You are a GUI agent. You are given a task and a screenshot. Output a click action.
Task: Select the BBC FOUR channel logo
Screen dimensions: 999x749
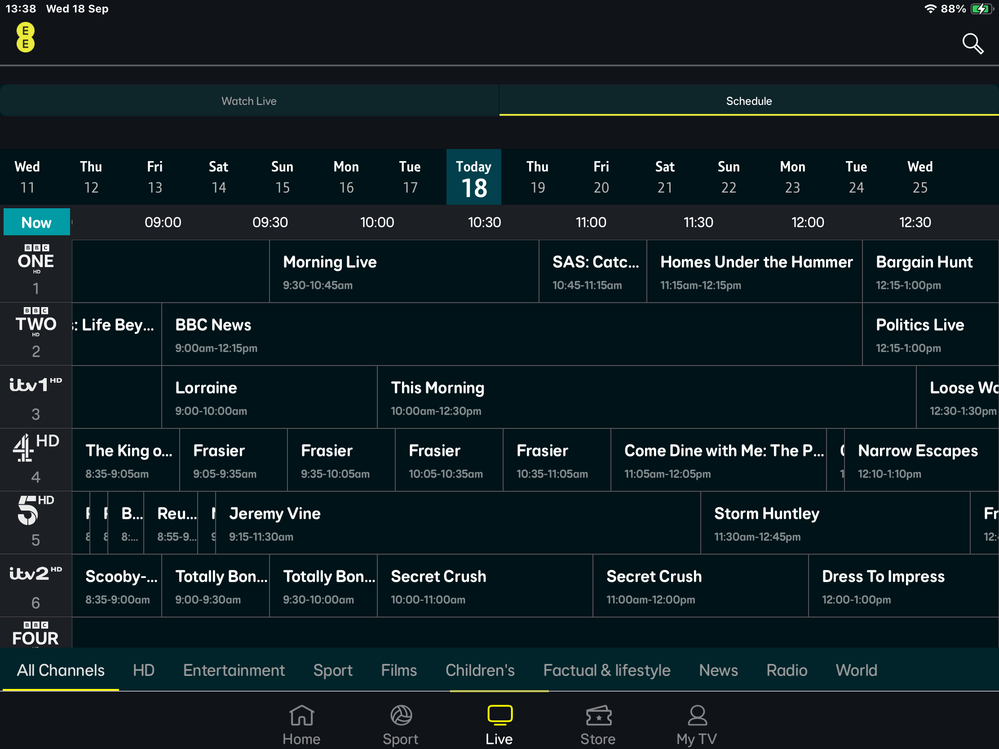click(x=36, y=633)
